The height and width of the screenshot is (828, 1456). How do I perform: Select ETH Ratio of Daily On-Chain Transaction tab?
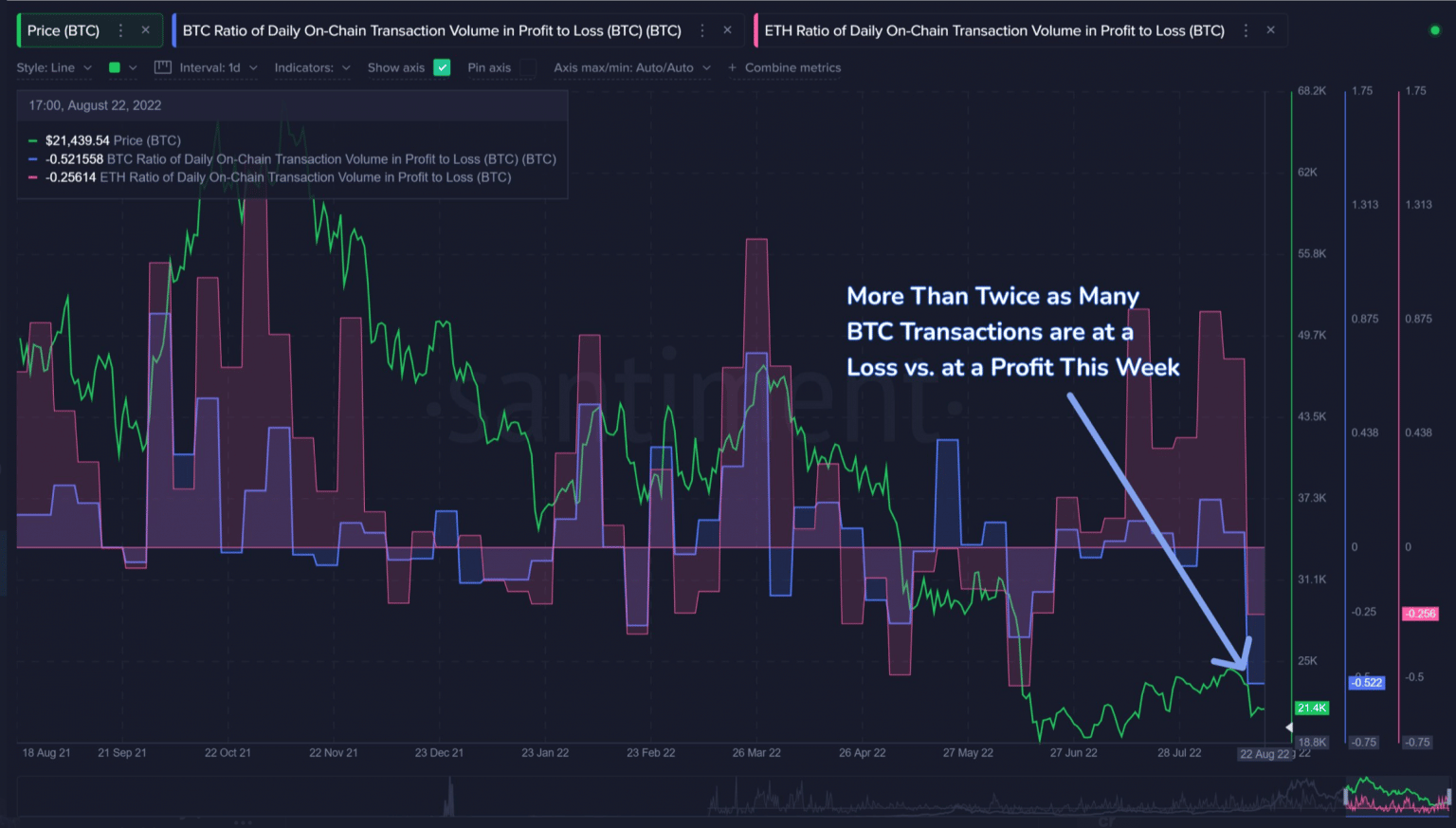(994, 30)
